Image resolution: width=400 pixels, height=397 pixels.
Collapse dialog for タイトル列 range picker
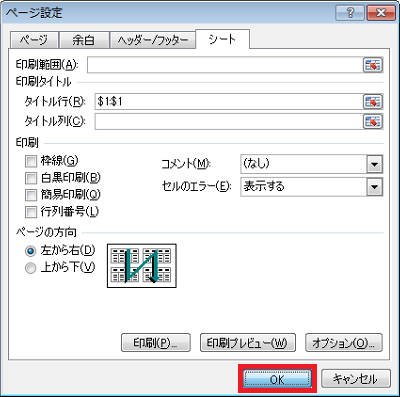click(x=373, y=121)
